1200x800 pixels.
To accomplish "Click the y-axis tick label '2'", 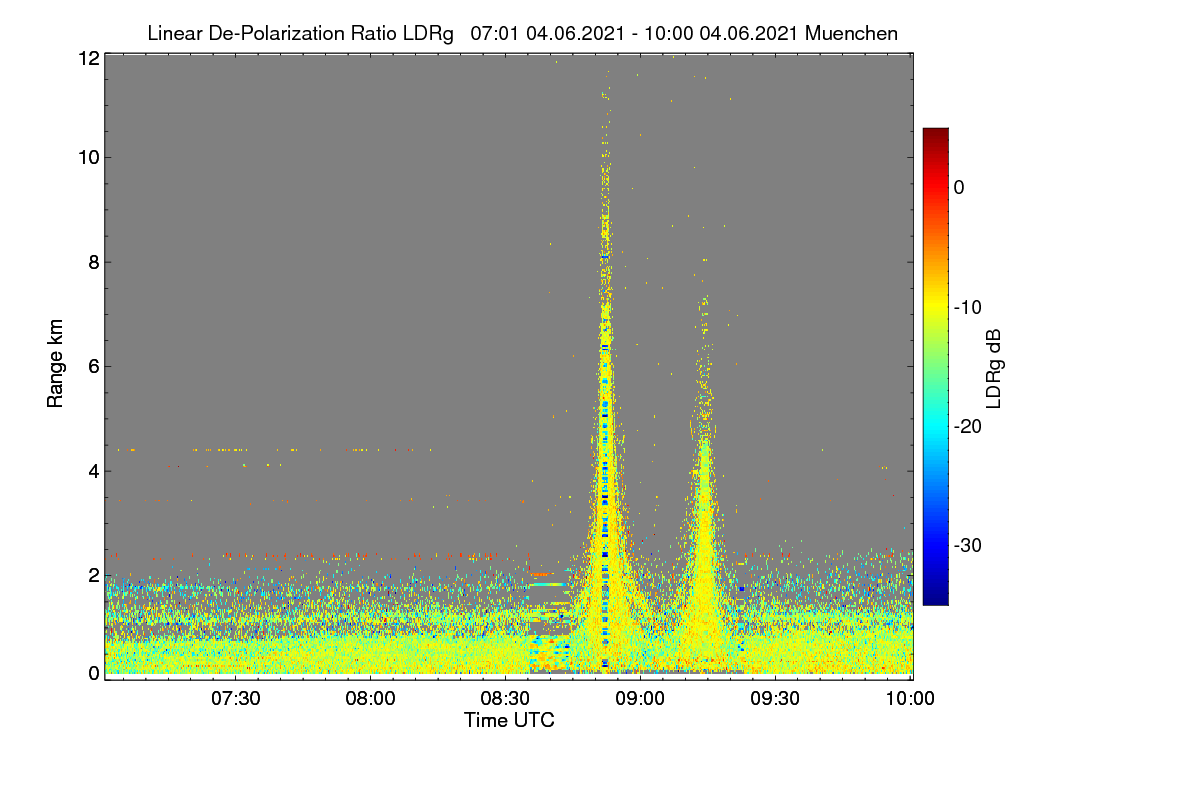I will 93,575.
